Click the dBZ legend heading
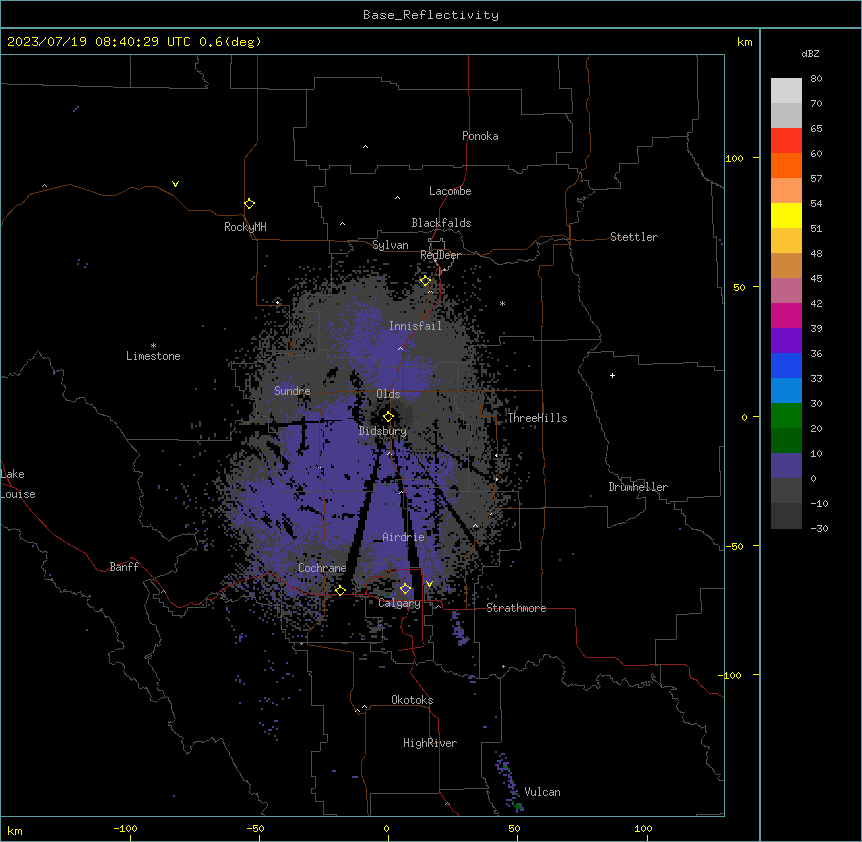Screen dimensions: 862x842 810,53
